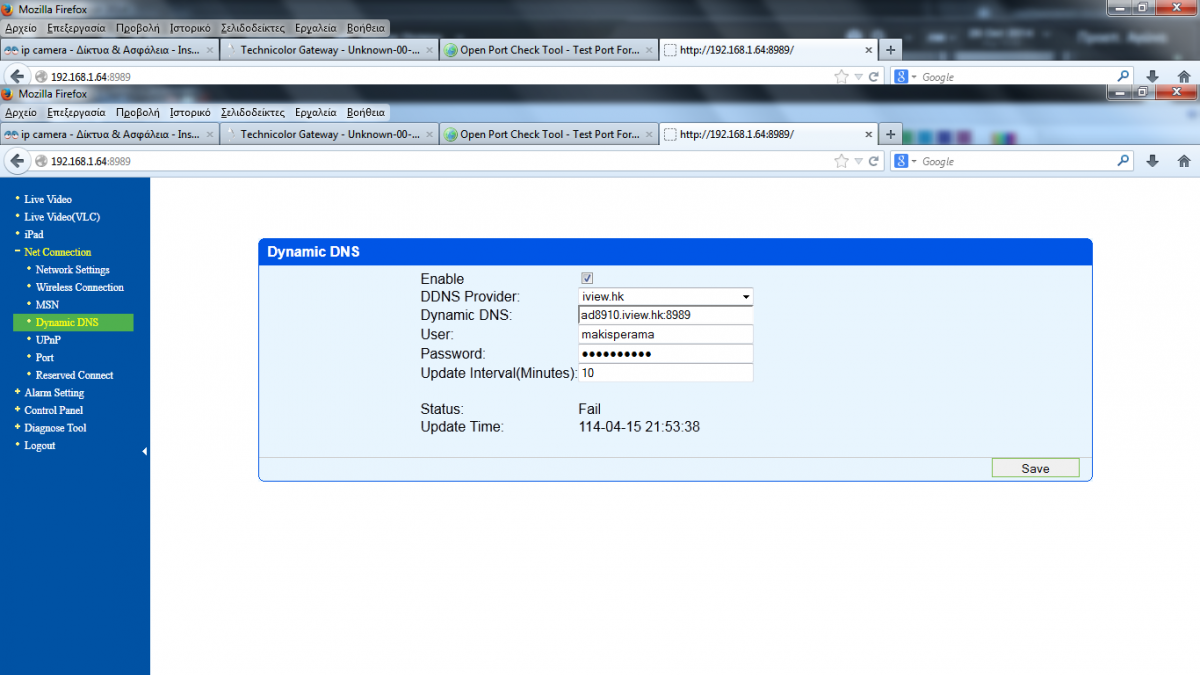Image resolution: width=1200 pixels, height=675 pixels.
Task: Open Live Video(VLC) from sidebar
Action: [x=62, y=217]
